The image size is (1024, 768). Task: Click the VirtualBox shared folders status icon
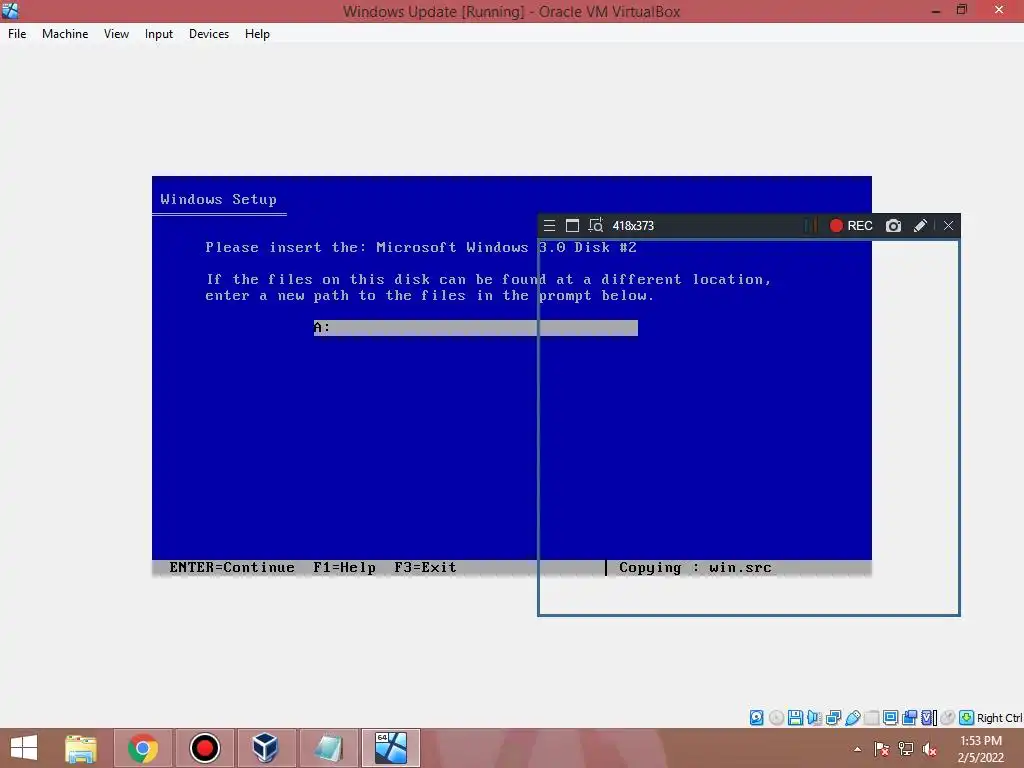pos(871,718)
